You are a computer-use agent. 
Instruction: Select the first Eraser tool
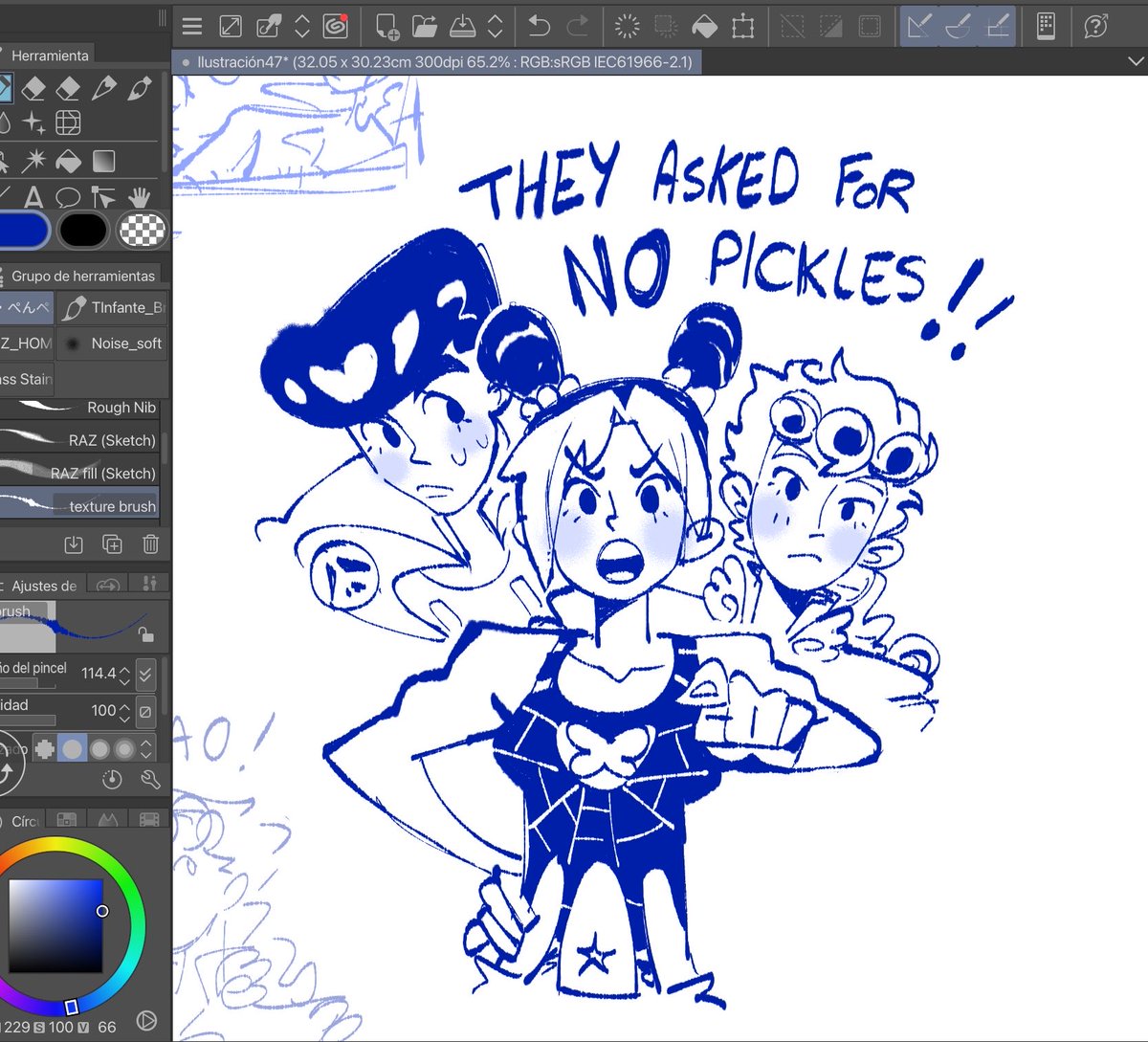point(33,89)
